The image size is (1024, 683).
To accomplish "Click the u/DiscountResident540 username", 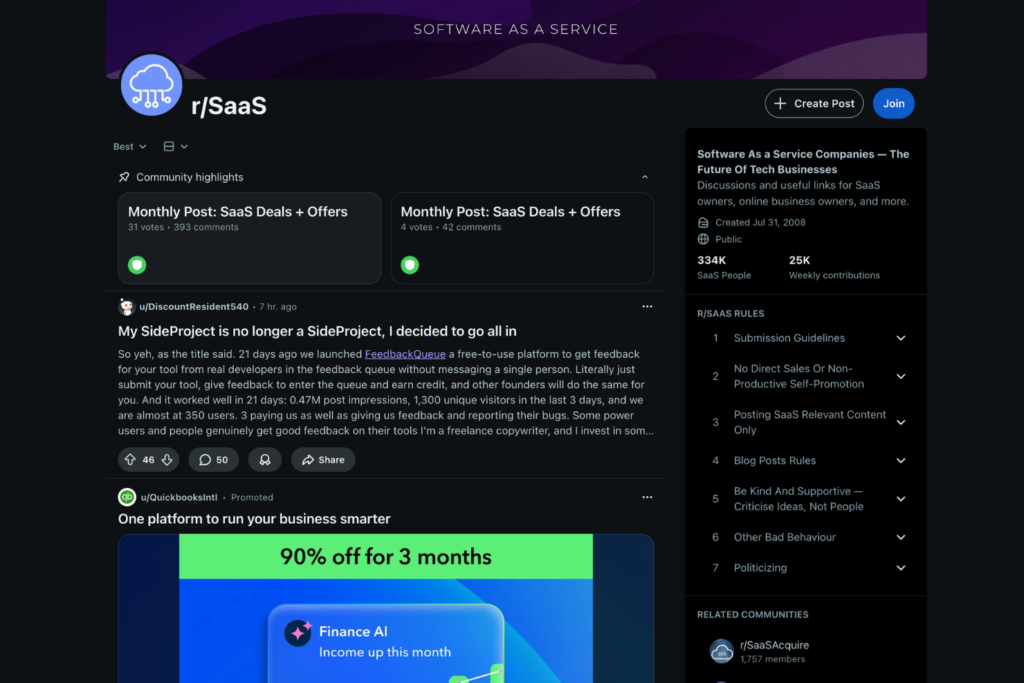I will (194, 306).
